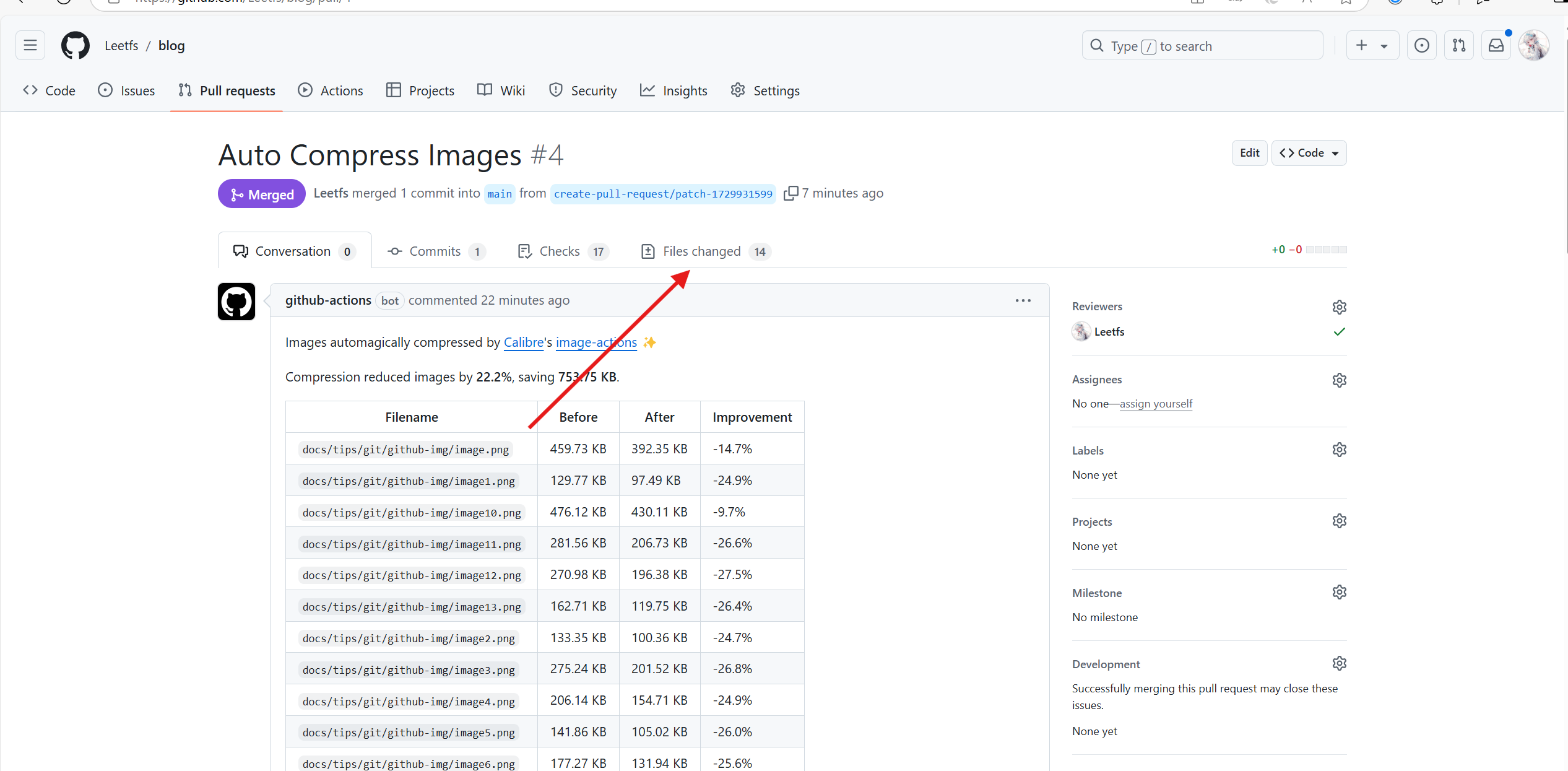1568x771 pixels.
Task: Open the Reviewers gear settings
Action: pos(1339,307)
